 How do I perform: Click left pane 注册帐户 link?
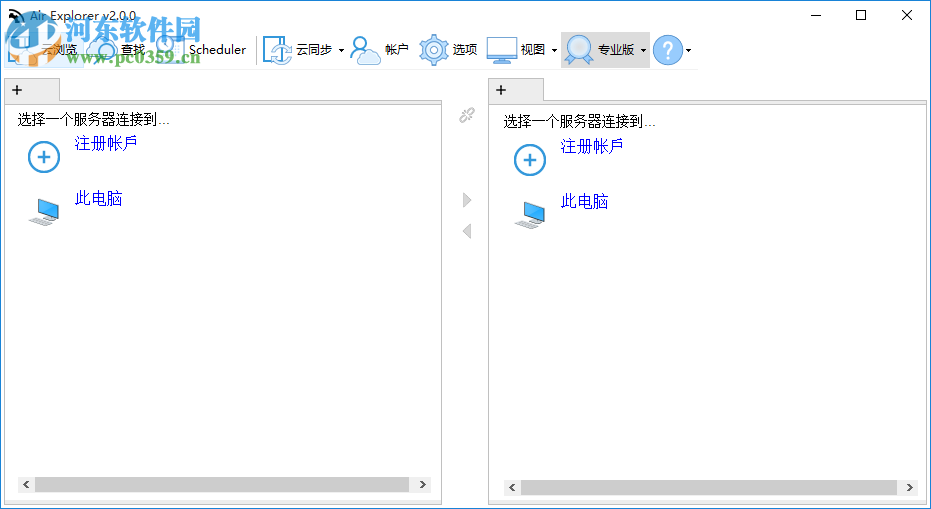pos(106,143)
